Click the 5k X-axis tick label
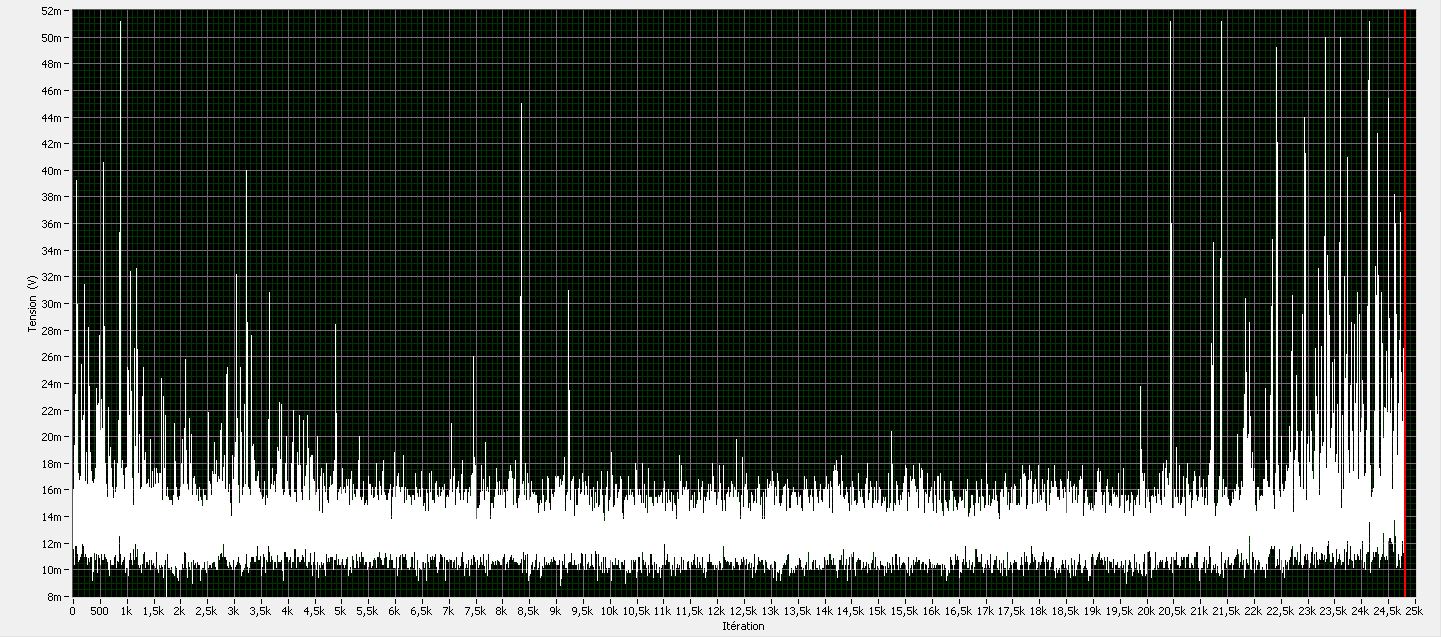Screen dimensions: 1441x638 (341, 610)
